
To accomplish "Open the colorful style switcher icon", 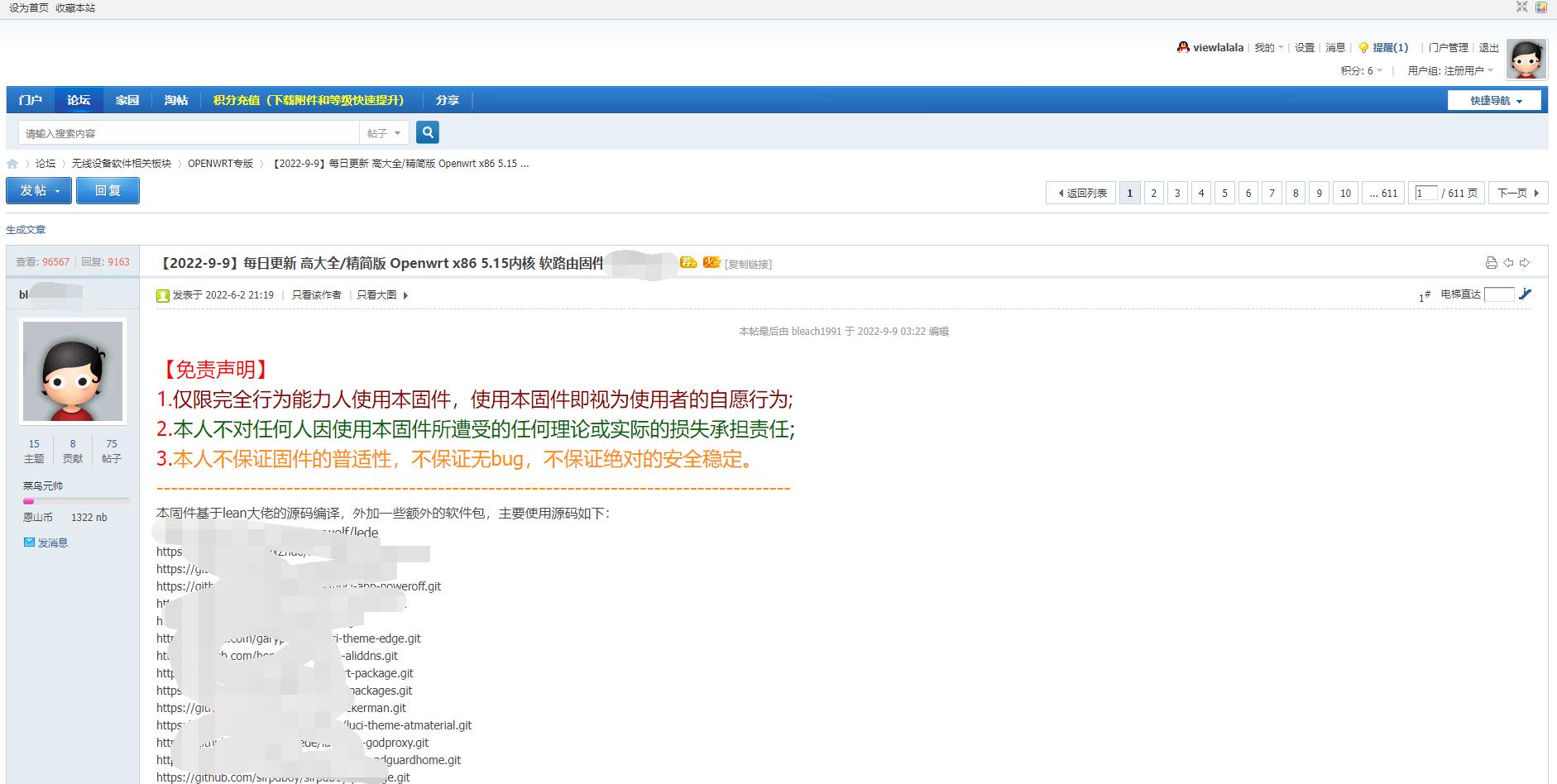I will pos(1542,7).
